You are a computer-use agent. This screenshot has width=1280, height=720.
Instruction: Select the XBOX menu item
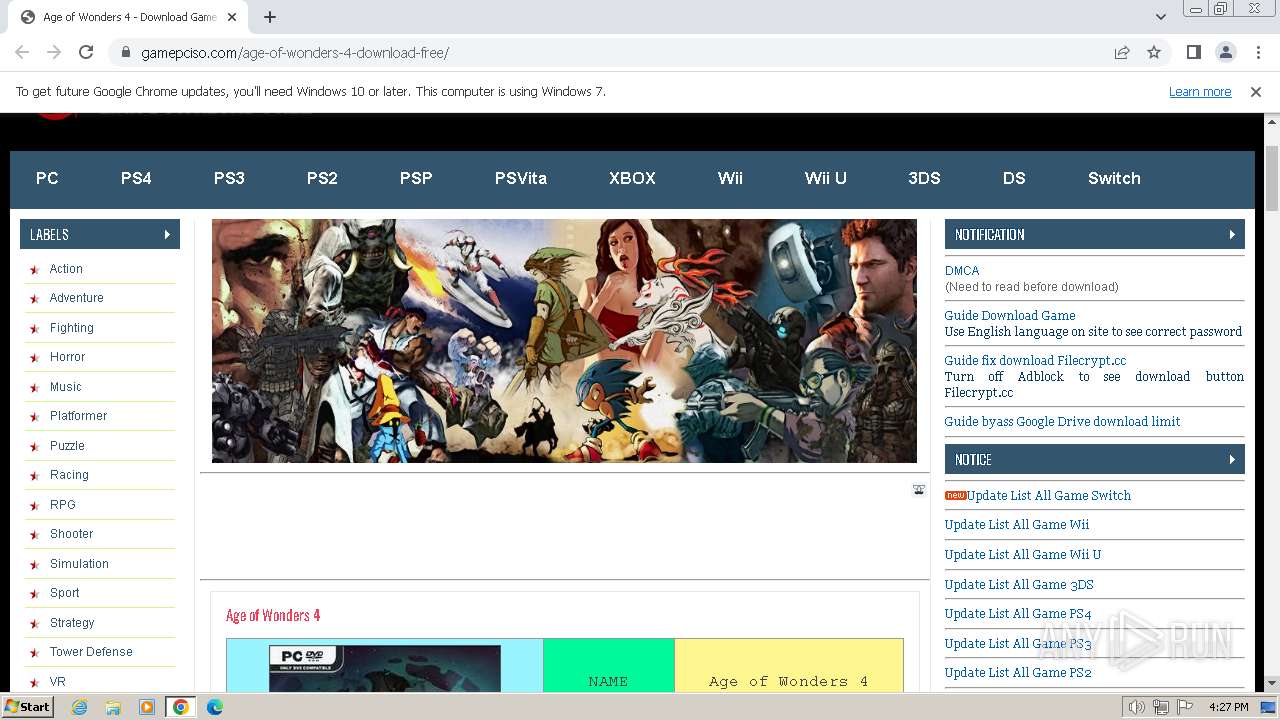632,178
